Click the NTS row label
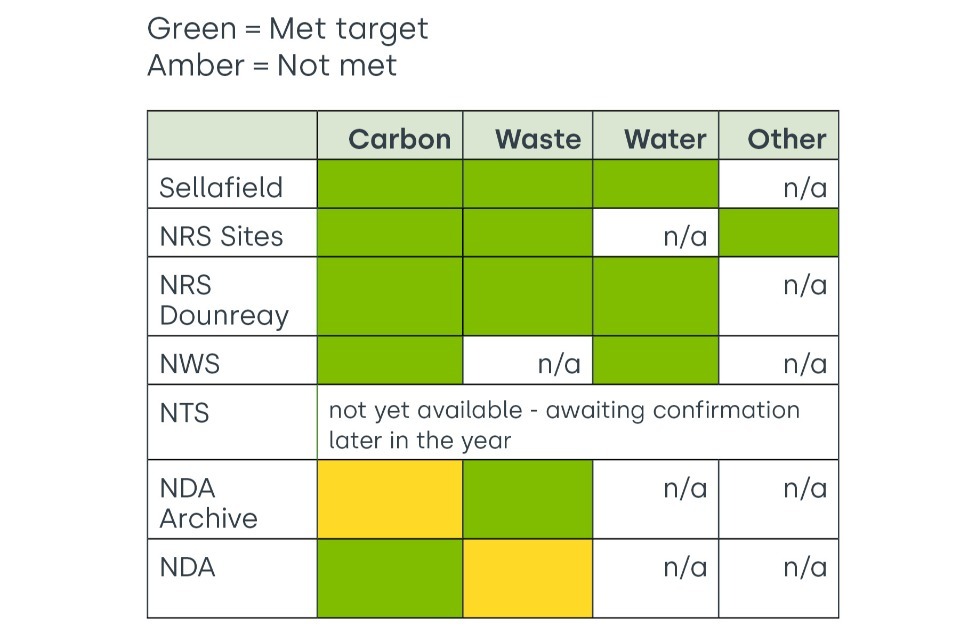 coord(185,413)
